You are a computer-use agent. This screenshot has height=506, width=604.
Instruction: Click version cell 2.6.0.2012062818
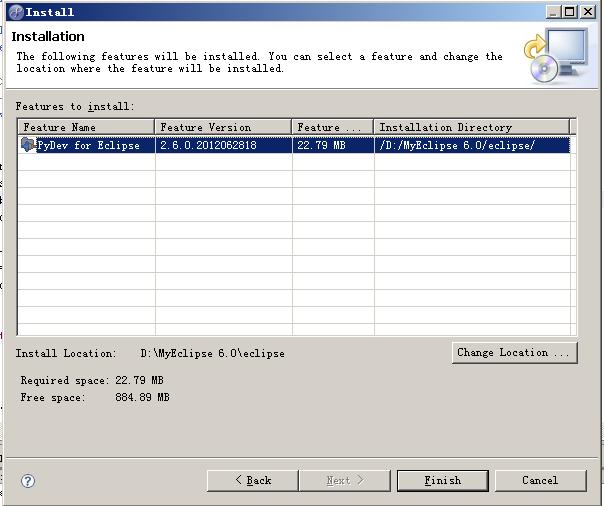click(x=223, y=145)
